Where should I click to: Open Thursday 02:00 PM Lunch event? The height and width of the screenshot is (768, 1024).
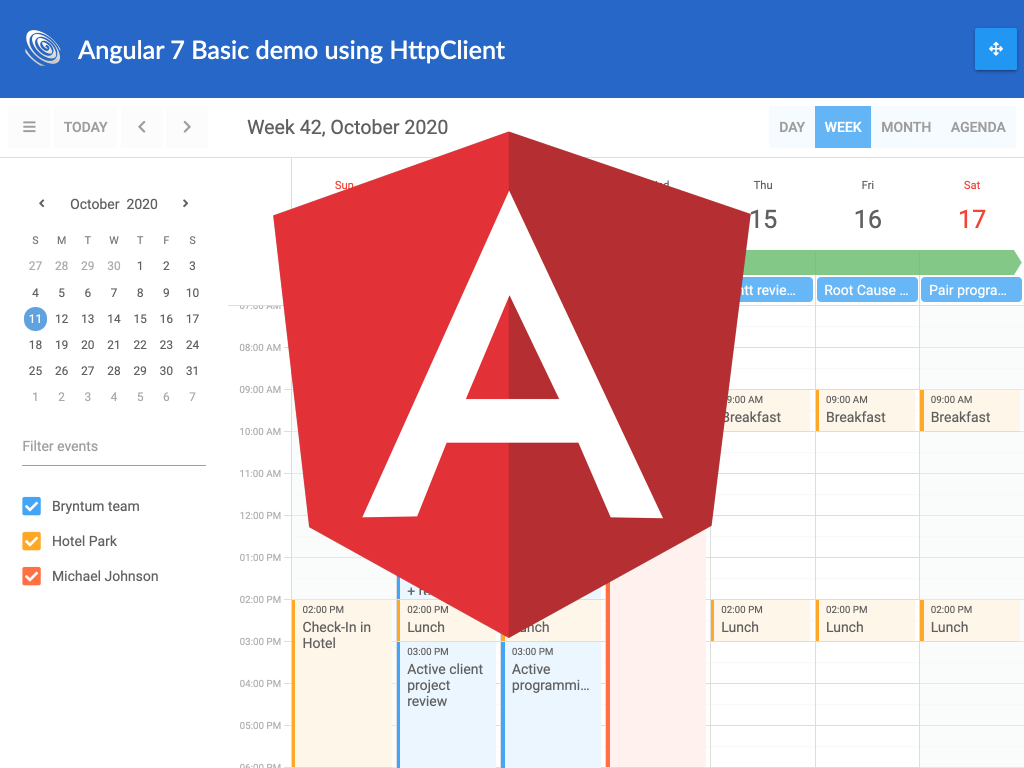point(762,620)
